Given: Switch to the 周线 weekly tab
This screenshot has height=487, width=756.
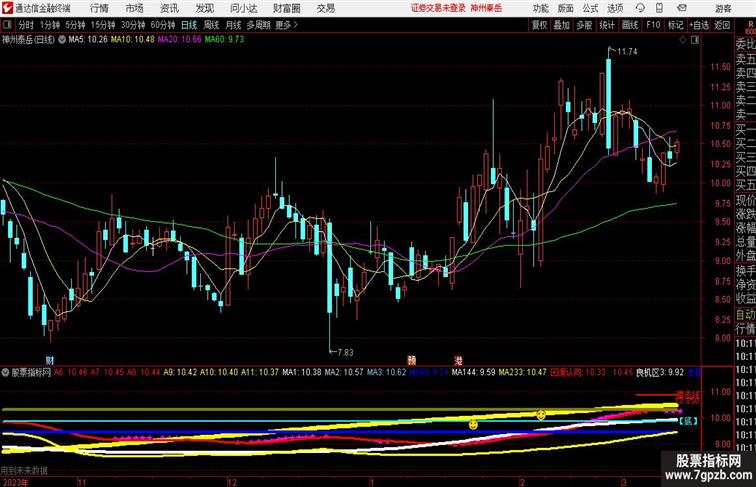Looking at the screenshot, I should (211, 25).
